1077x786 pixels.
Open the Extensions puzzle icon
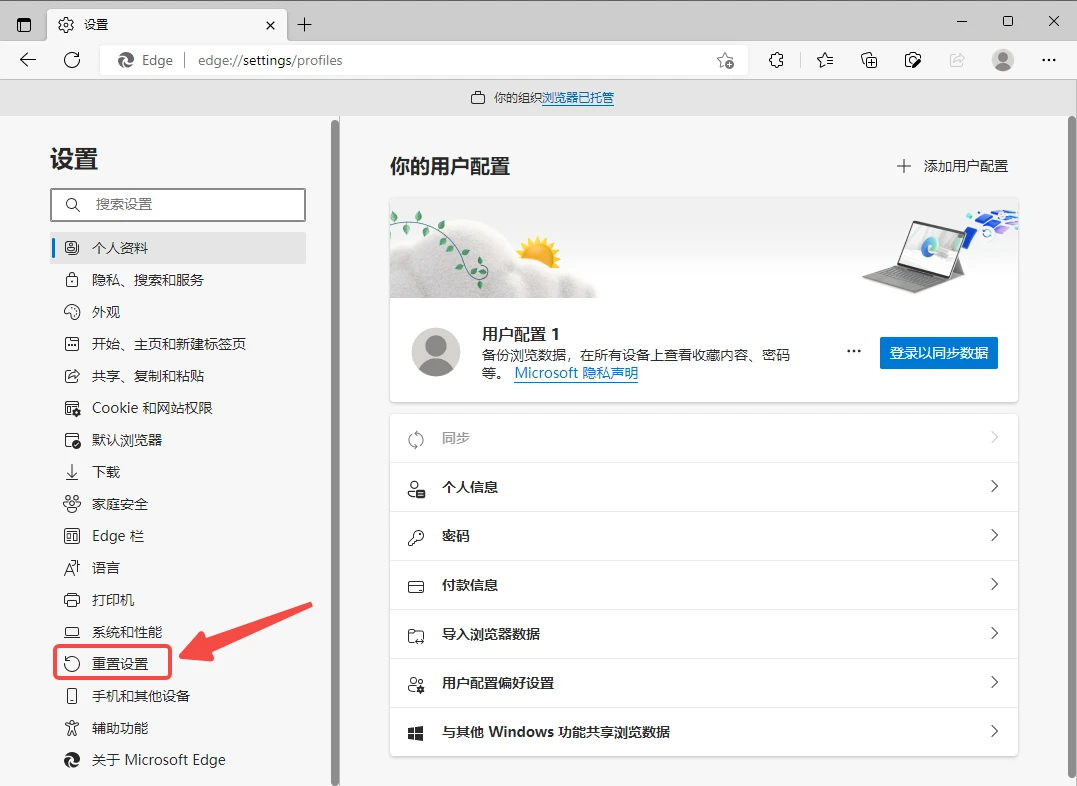point(776,60)
